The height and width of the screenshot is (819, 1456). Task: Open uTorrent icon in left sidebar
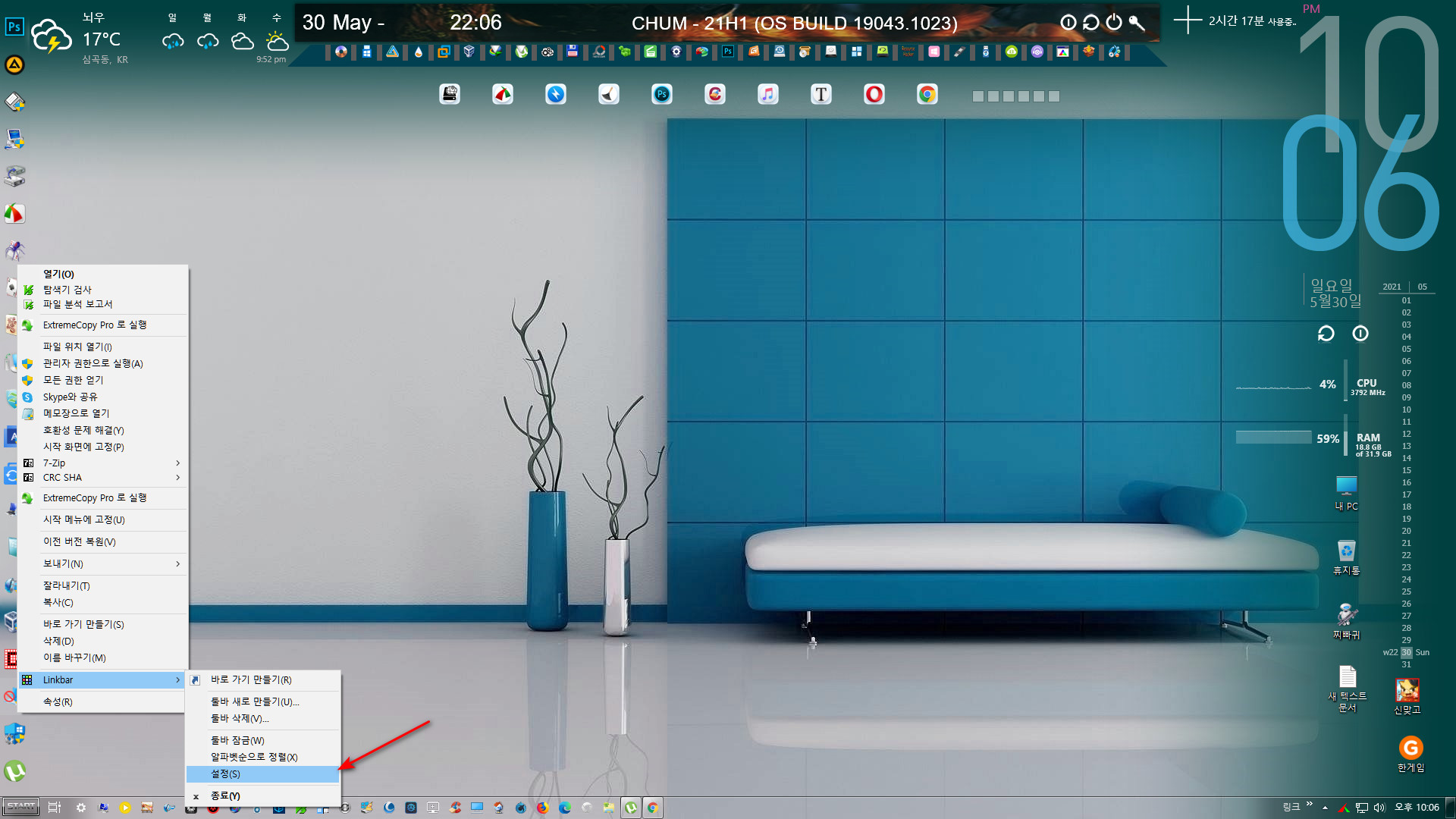pos(14,771)
